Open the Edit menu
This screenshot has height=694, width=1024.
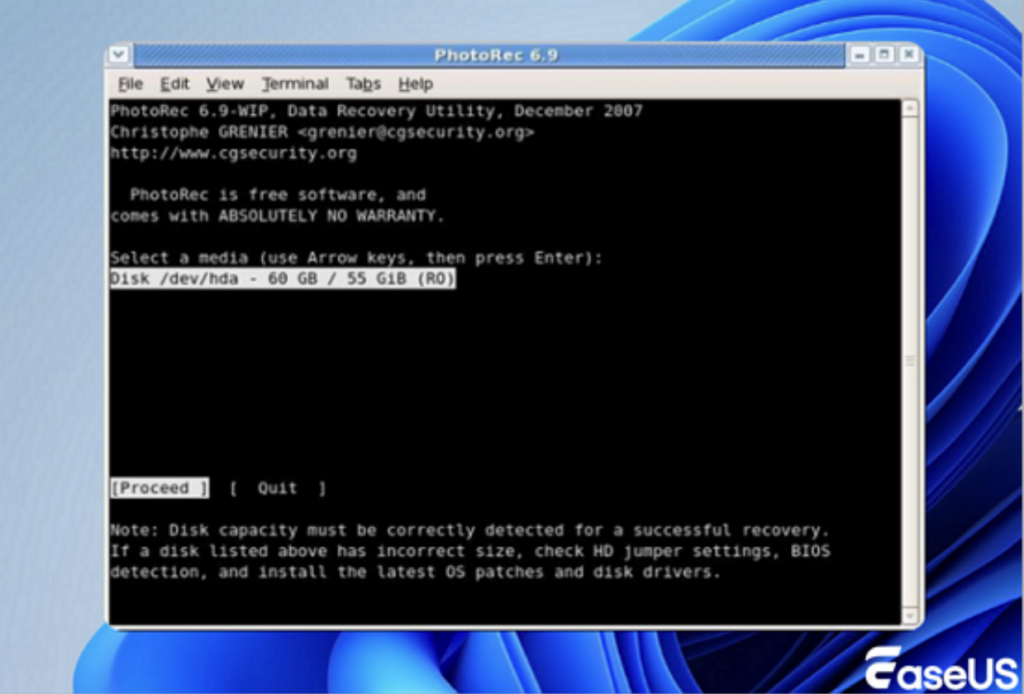[175, 84]
